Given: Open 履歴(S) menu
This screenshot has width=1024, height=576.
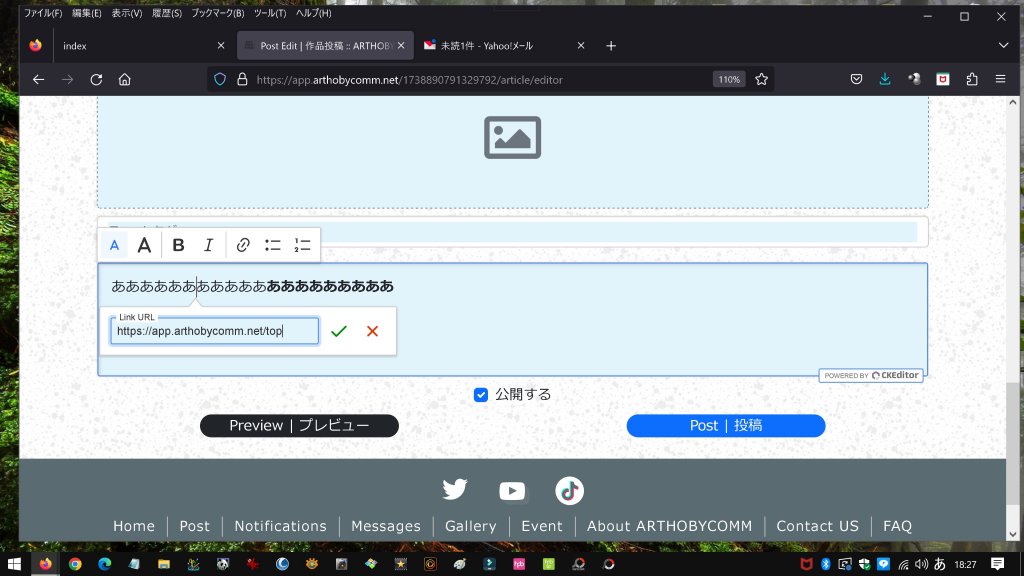Looking at the screenshot, I should pos(167,13).
